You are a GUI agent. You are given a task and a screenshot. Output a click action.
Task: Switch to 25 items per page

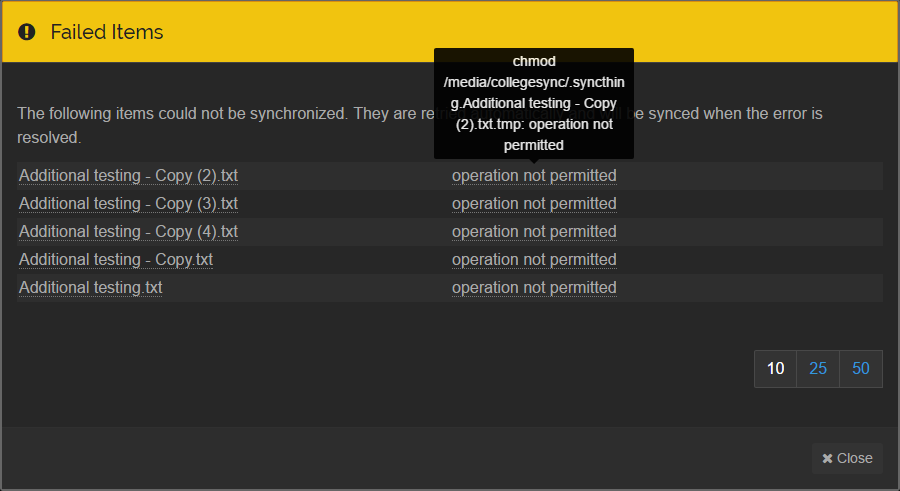[818, 369]
